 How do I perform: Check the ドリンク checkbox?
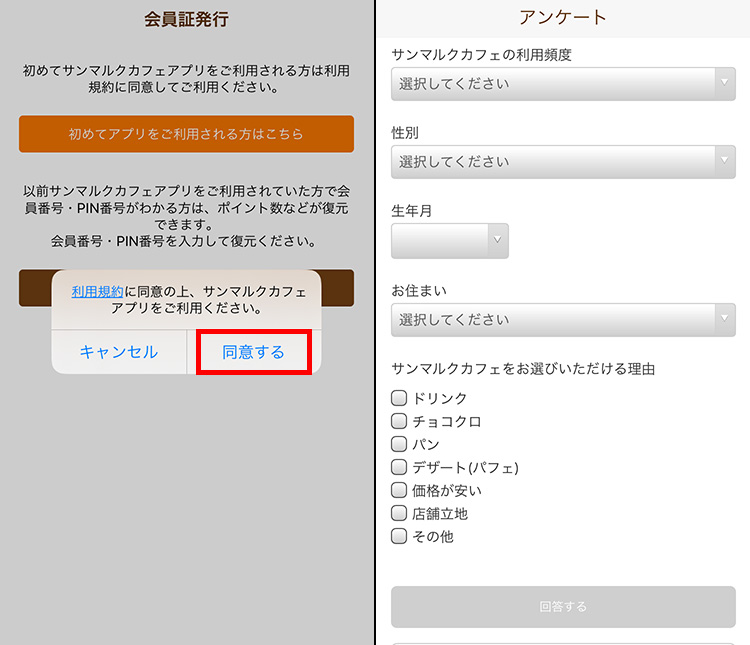399,398
